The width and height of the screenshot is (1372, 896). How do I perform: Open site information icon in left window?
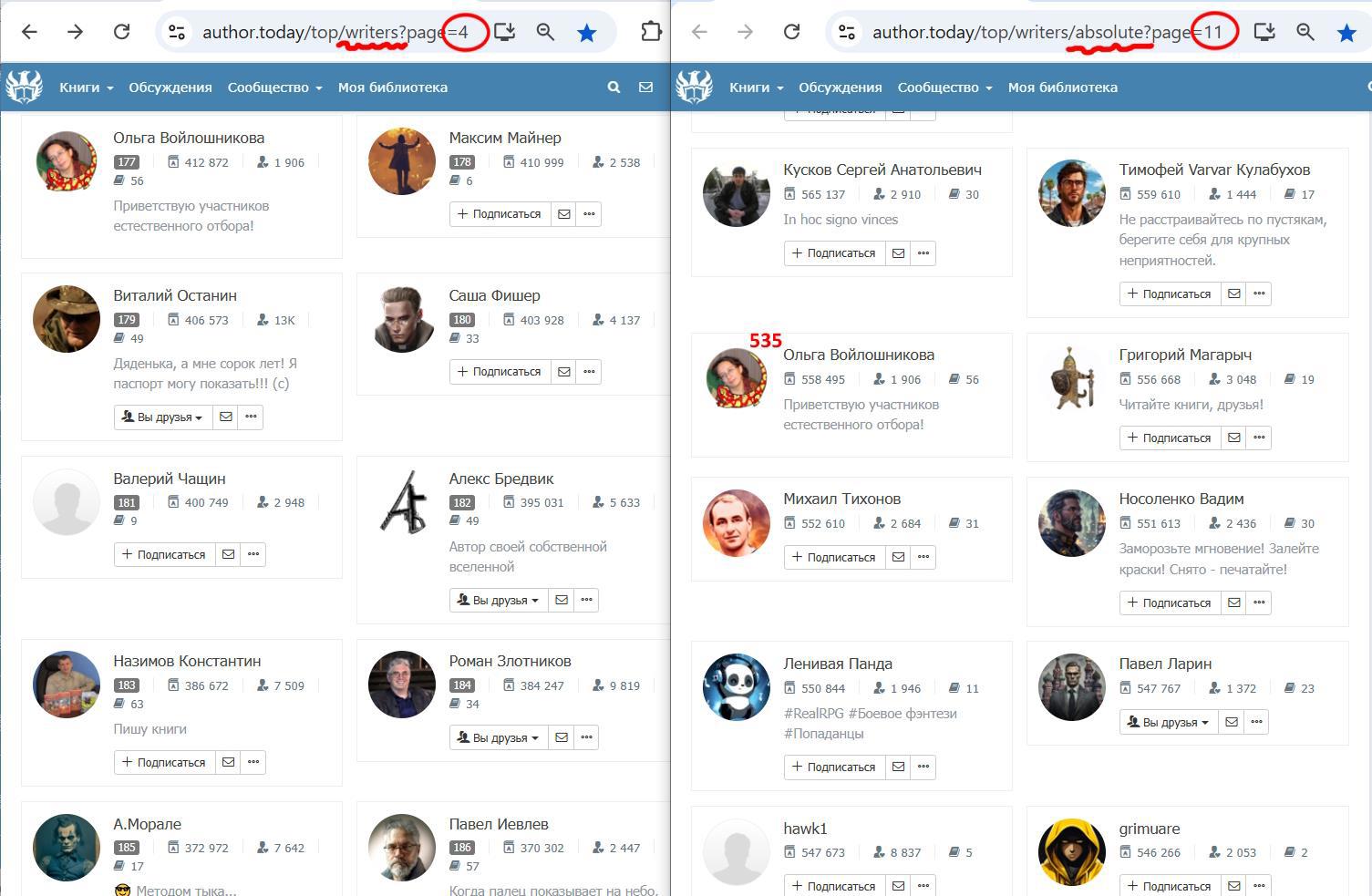tap(176, 32)
